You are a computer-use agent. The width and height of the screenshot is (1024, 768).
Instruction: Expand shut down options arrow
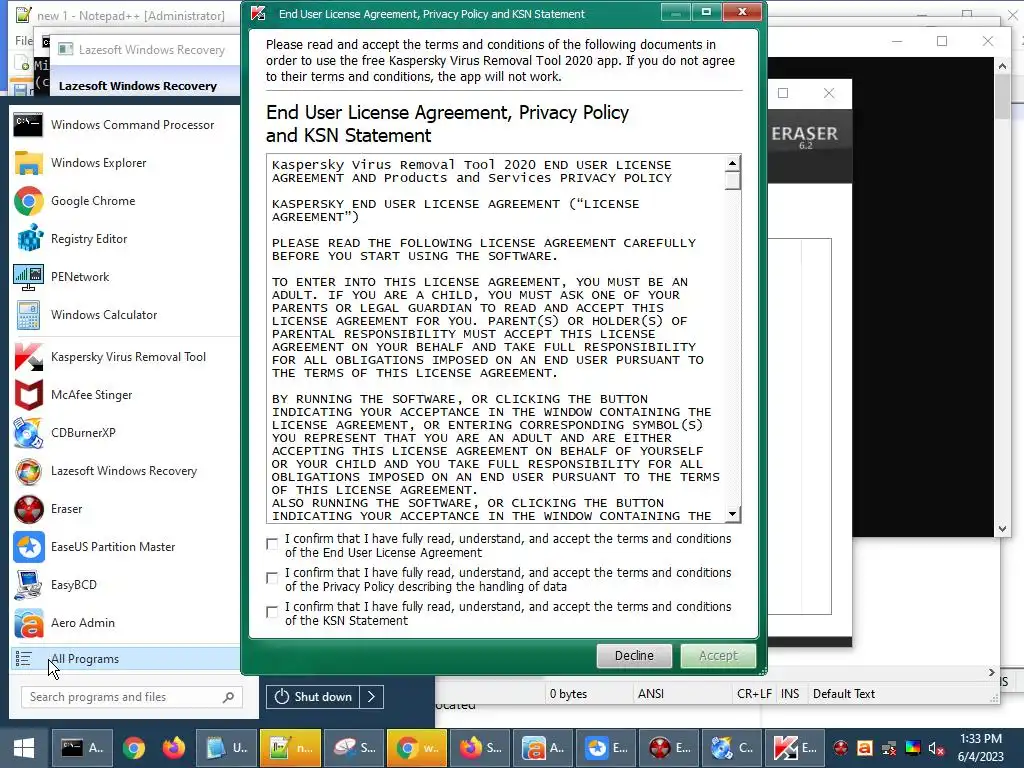point(372,697)
